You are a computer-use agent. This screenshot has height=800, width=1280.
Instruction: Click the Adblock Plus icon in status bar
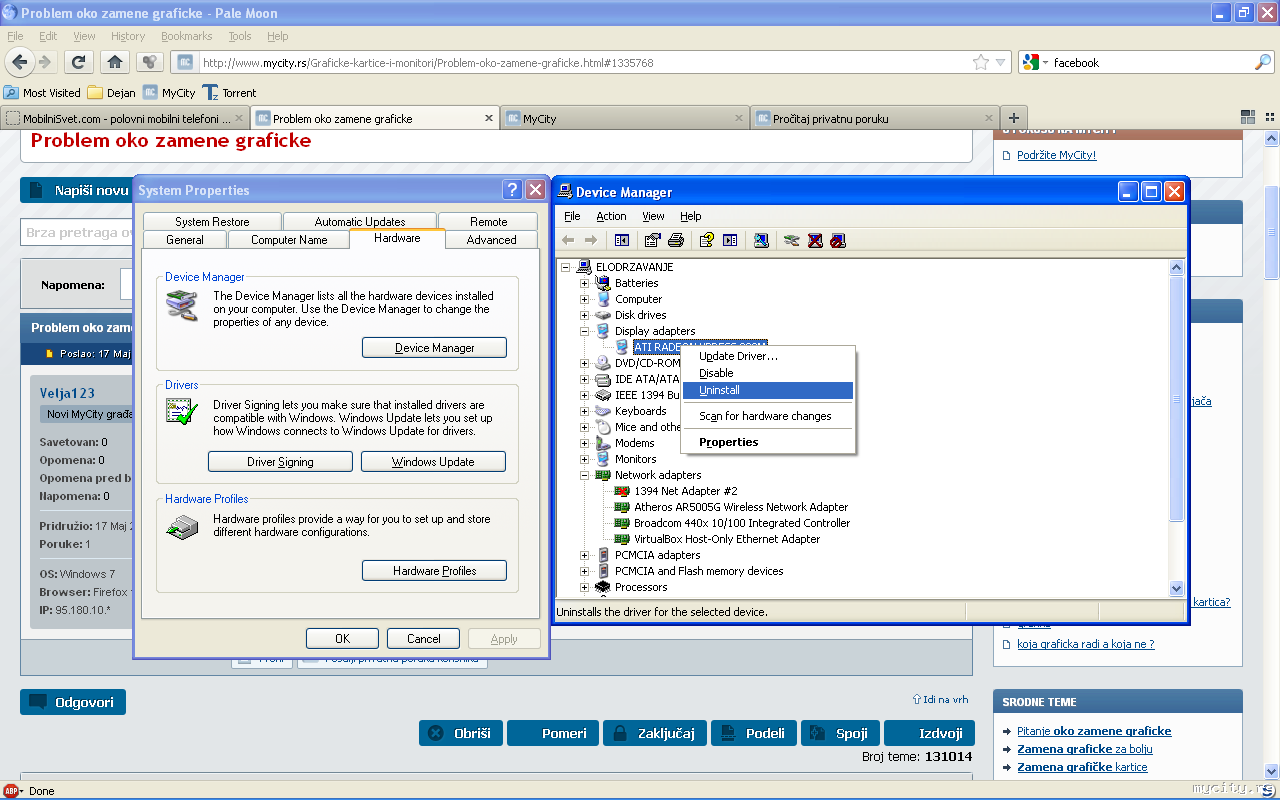tap(12, 790)
